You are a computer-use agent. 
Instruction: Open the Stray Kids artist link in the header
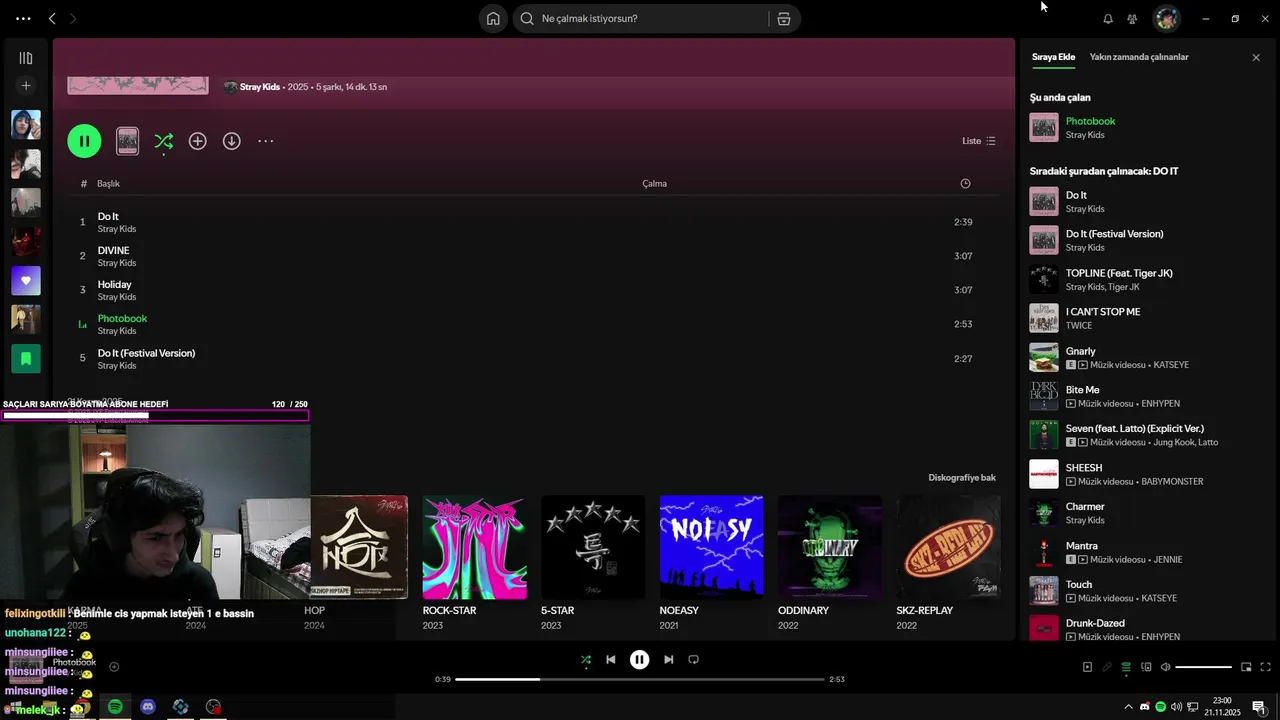260,87
